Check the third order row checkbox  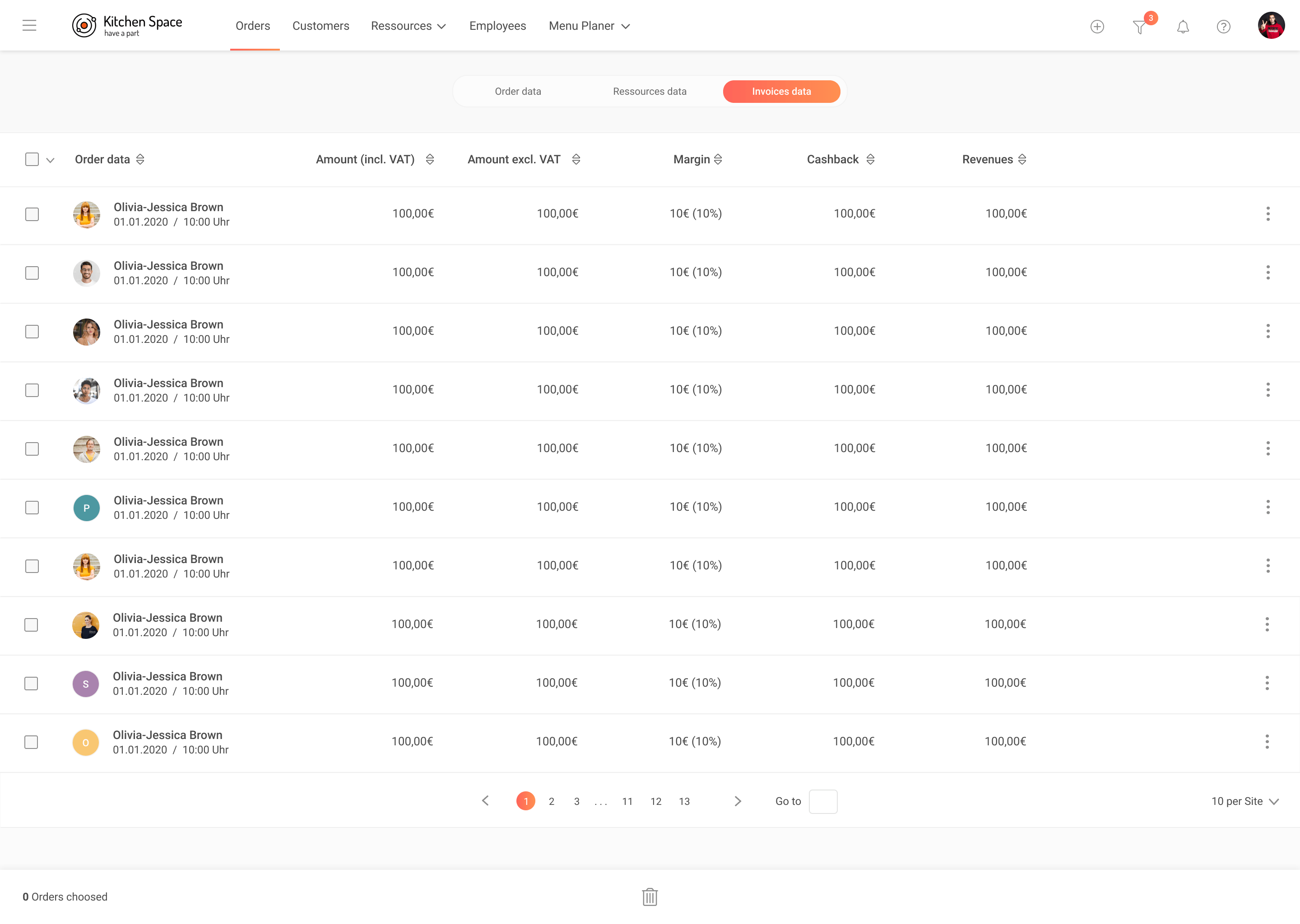32,332
